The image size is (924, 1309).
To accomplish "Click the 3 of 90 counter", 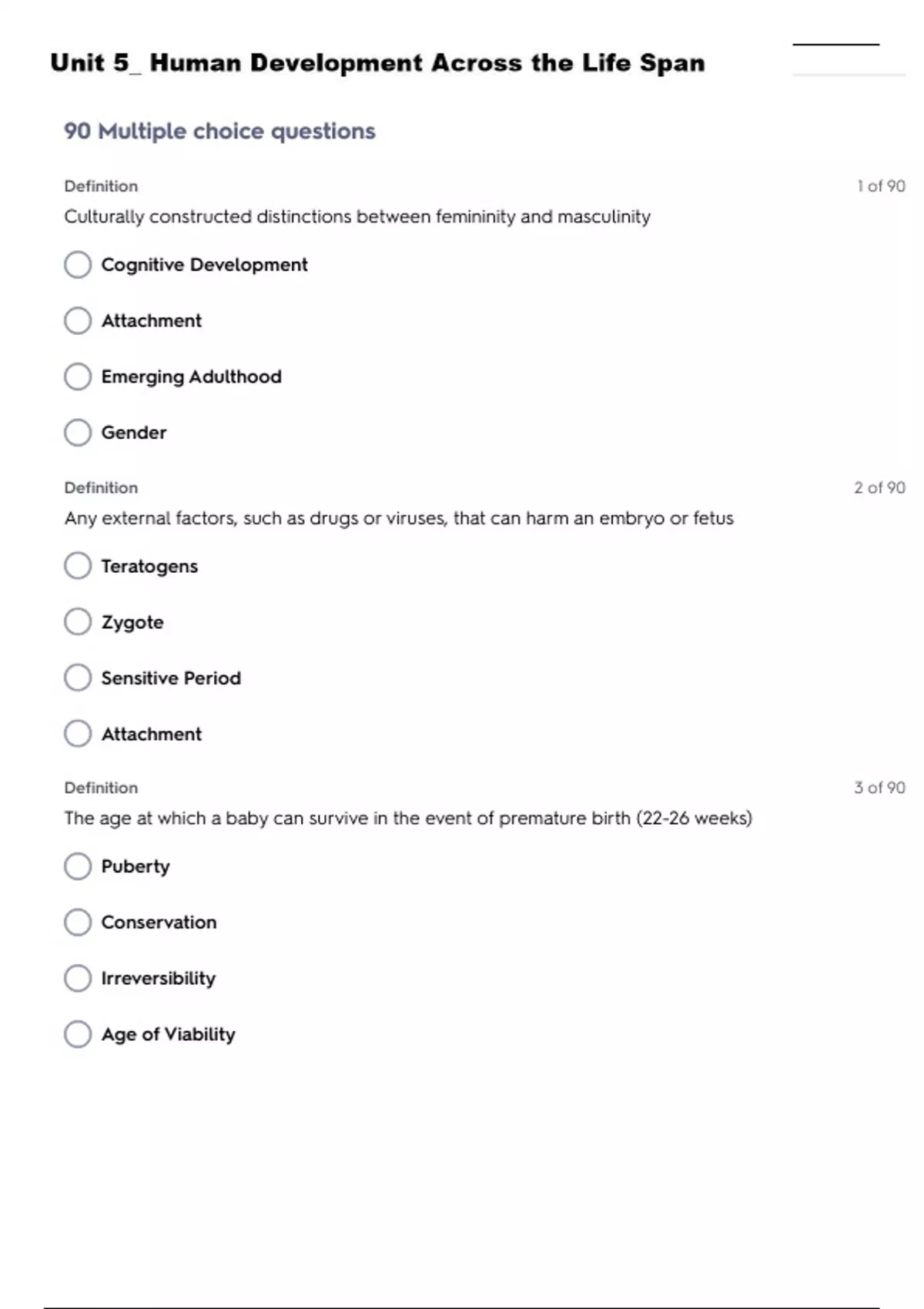I will pyautogui.click(x=879, y=788).
